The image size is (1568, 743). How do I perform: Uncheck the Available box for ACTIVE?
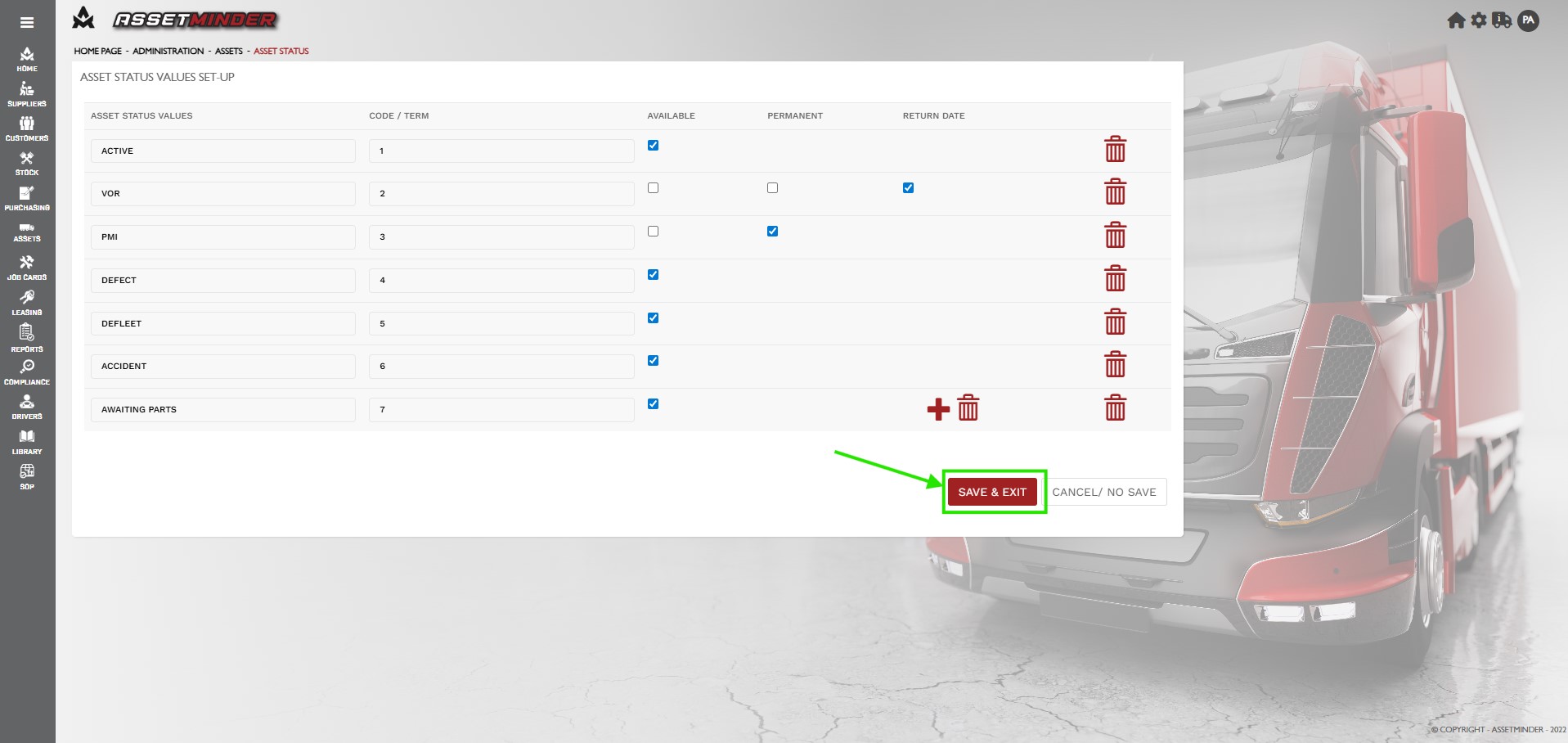(x=653, y=146)
